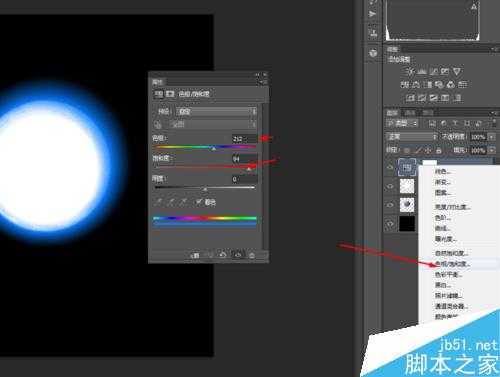Open the preset dropdown in Properties panel
Image resolution: width=500 pixels, height=377 pixels.
(216, 111)
